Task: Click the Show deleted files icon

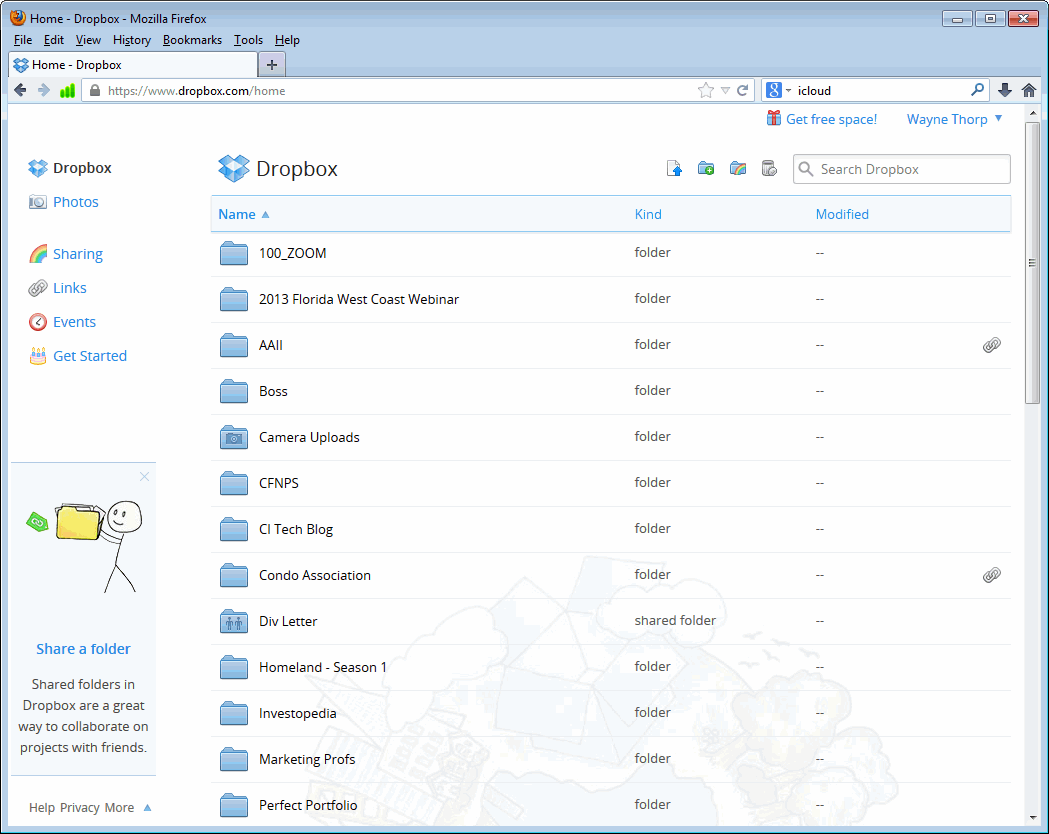Action: 769,169
